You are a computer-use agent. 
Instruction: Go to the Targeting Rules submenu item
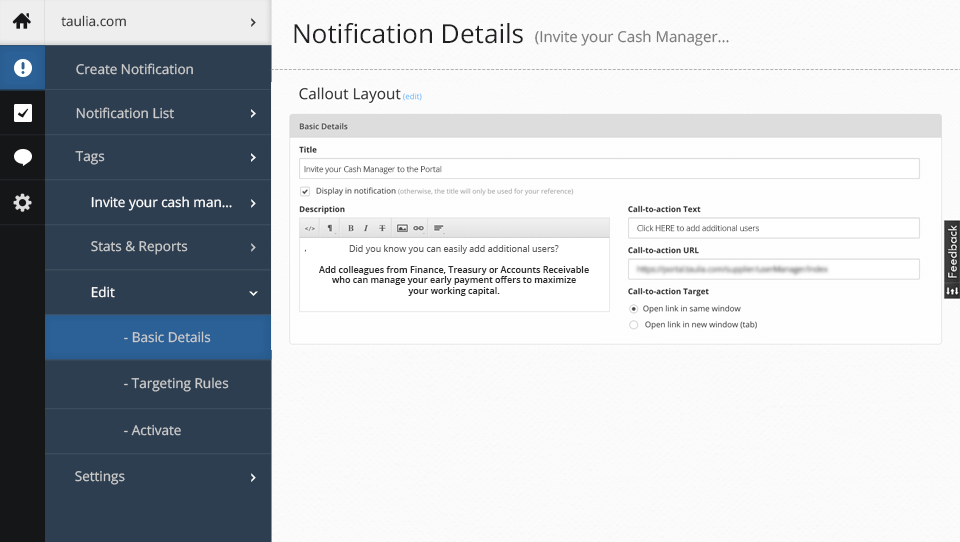coord(158,383)
